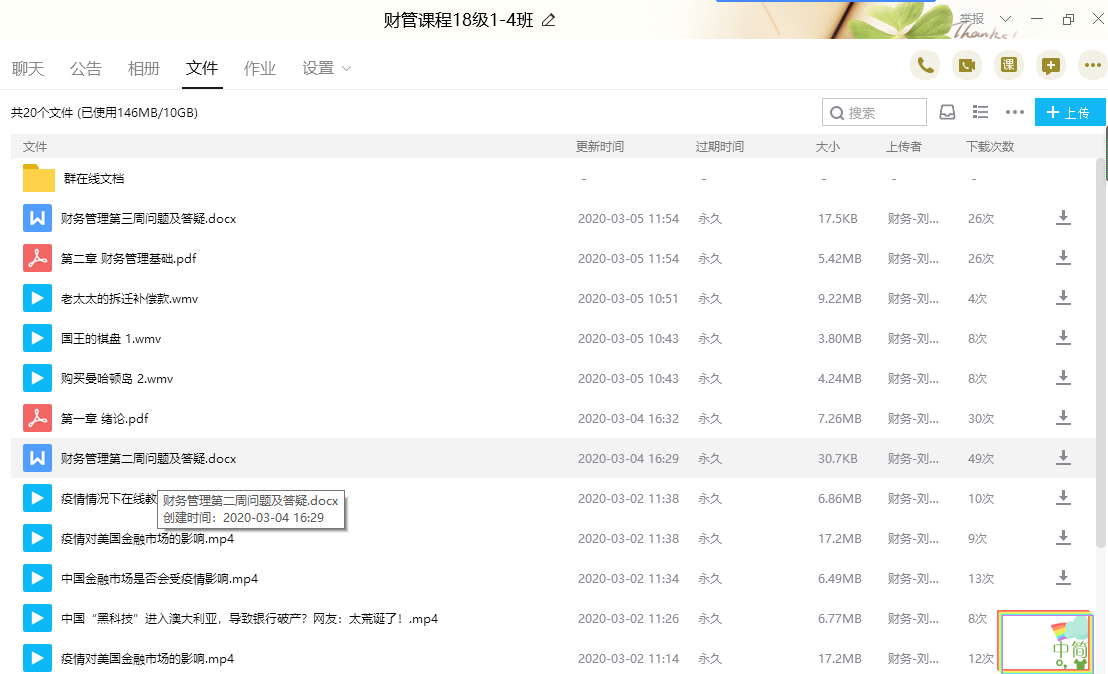Select 中国“黑科技”进入澳大利亚 video name

click(x=249, y=618)
